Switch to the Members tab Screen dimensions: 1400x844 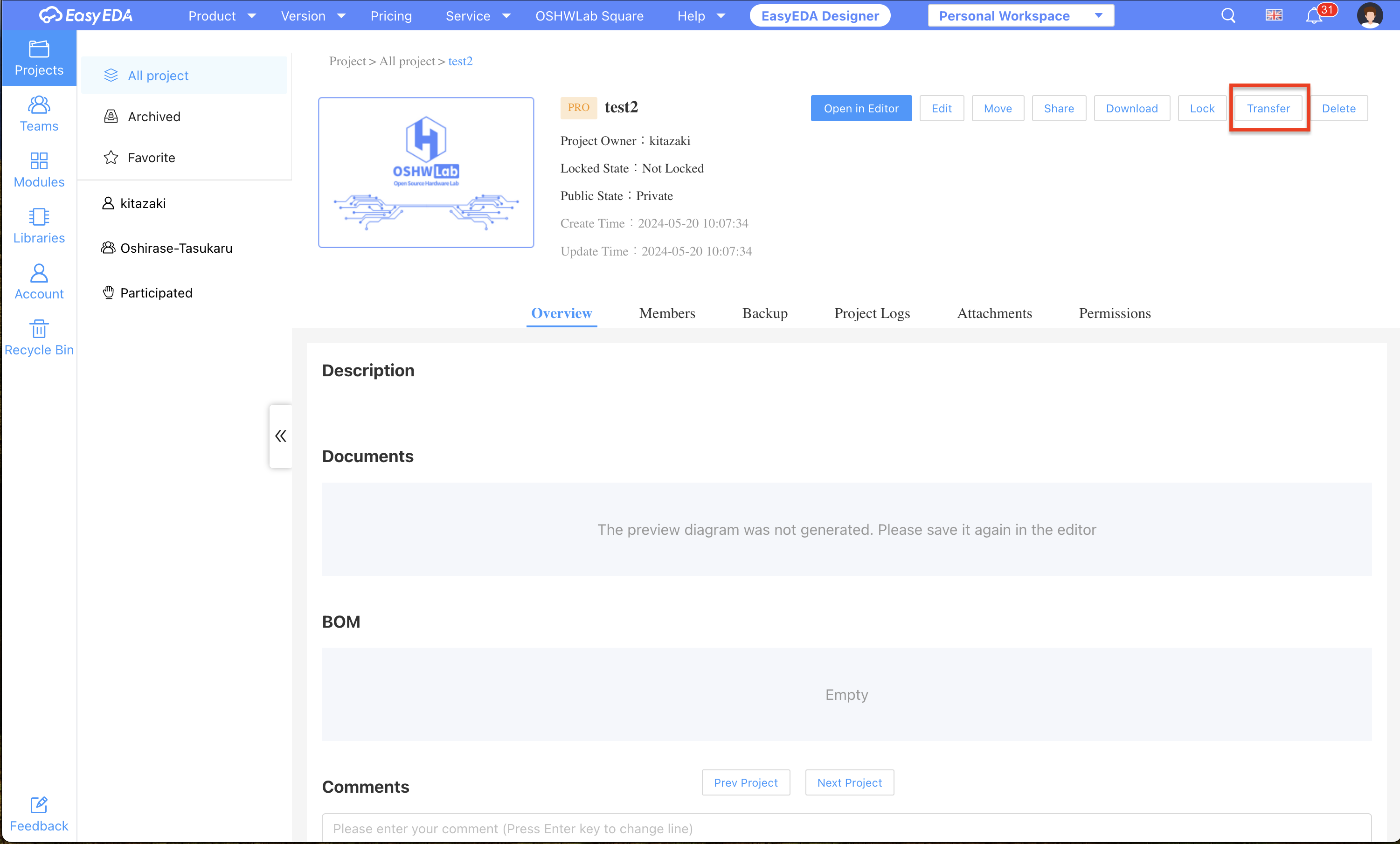(x=666, y=313)
